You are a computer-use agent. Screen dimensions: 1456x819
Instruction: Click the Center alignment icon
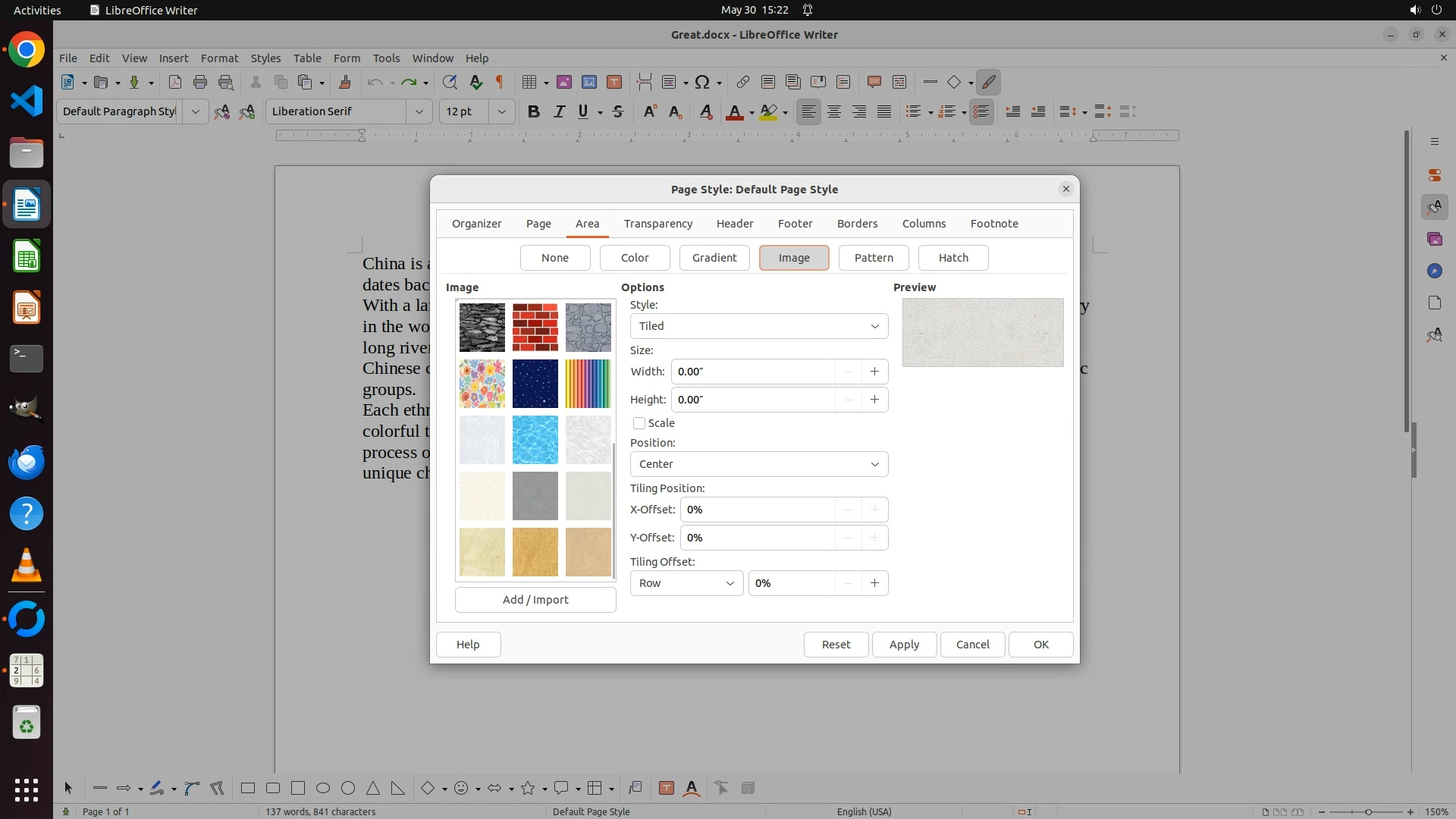(x=833, y=111)
